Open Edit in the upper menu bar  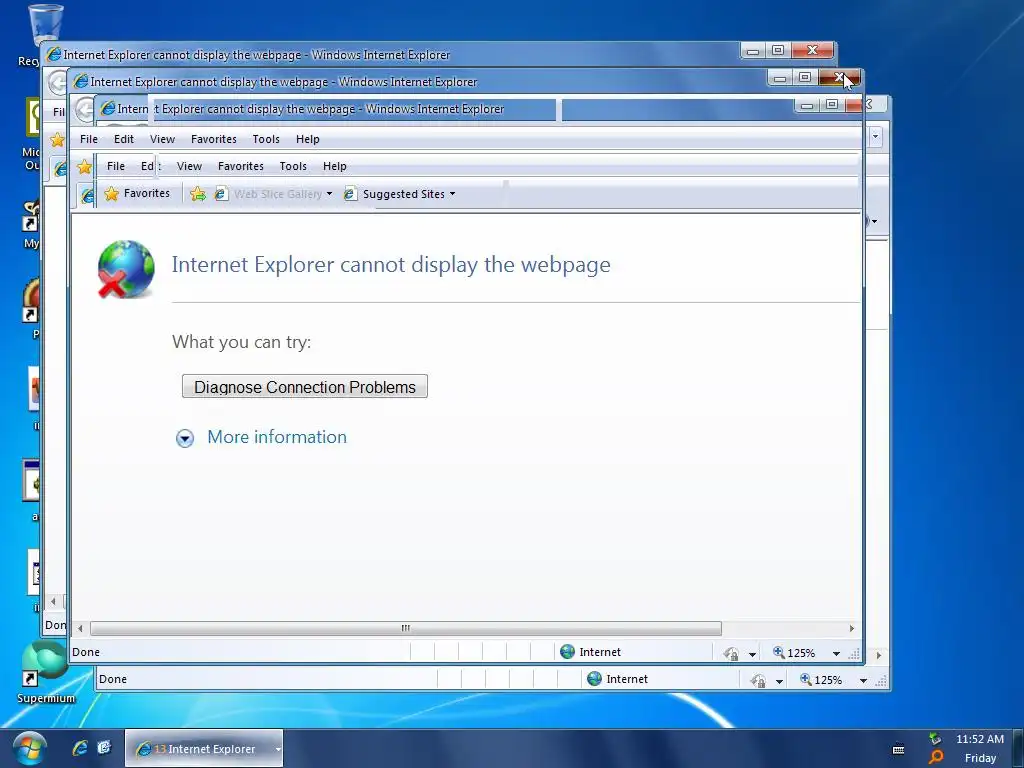click(x=123, y=139)
